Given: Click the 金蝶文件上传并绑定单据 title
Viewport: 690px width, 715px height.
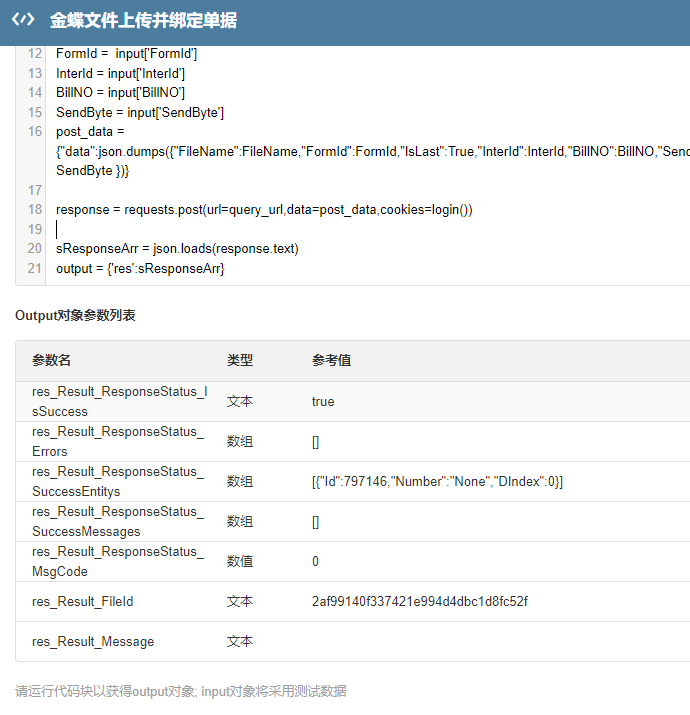Looking at the screenshot, I should pos(143,21).
